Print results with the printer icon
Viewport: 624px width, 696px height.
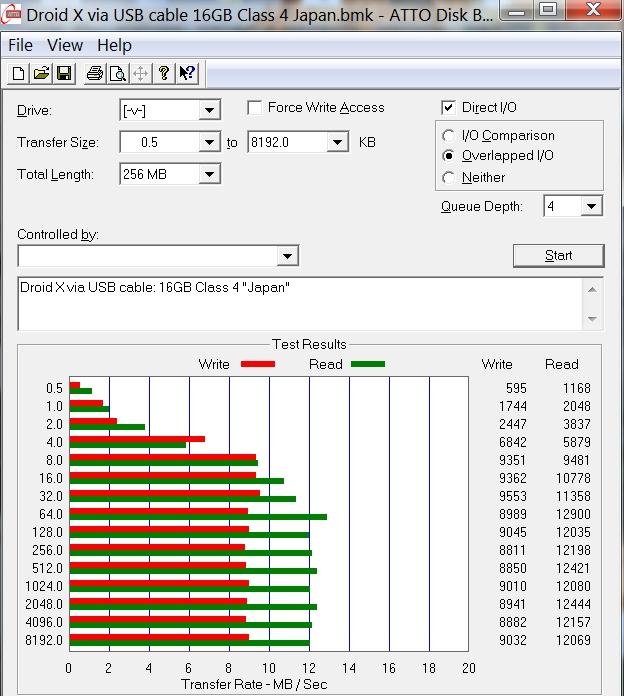tap(95, 73)
